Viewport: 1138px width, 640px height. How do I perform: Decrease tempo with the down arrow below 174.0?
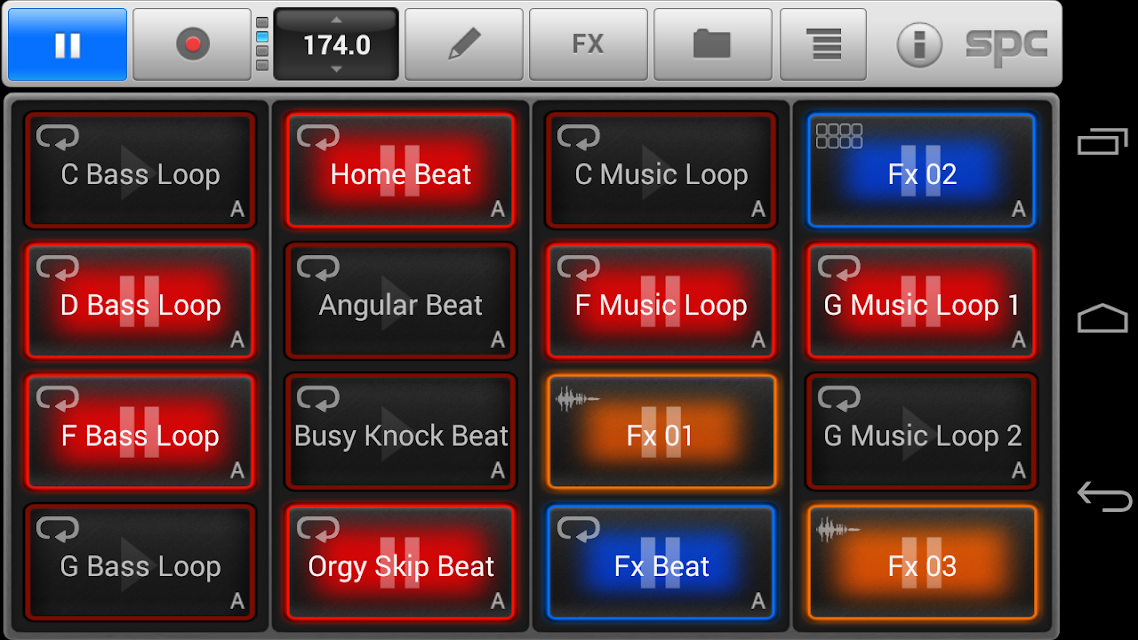[x=336, y=70]
